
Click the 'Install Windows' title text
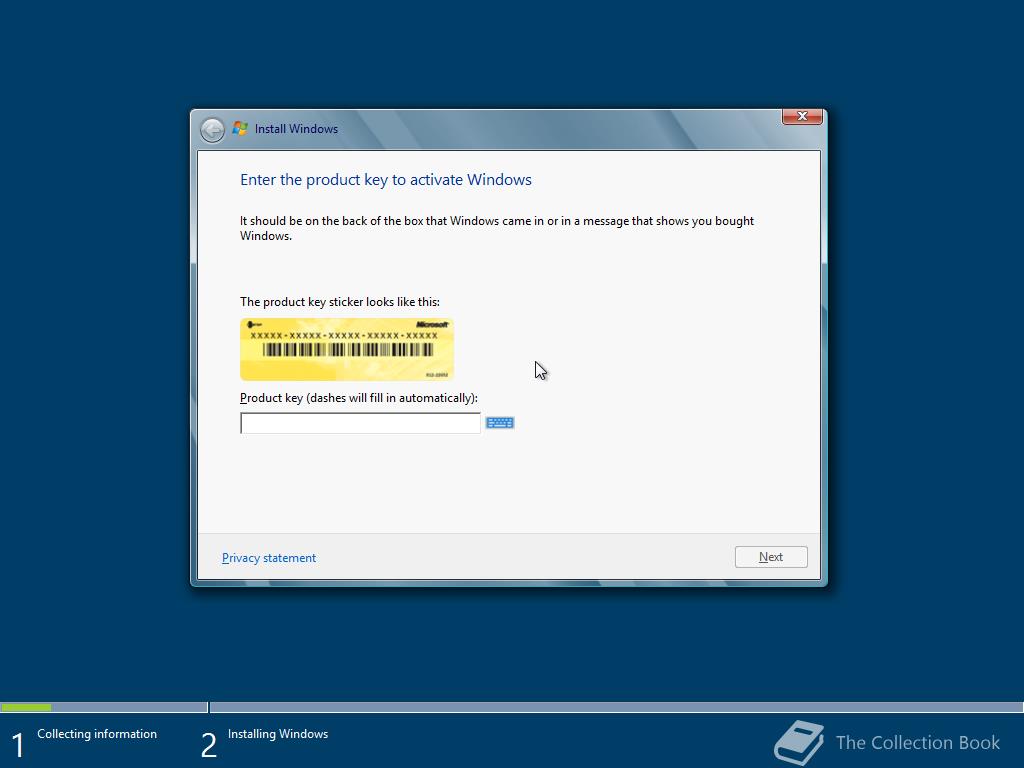[x=296, y=129]
